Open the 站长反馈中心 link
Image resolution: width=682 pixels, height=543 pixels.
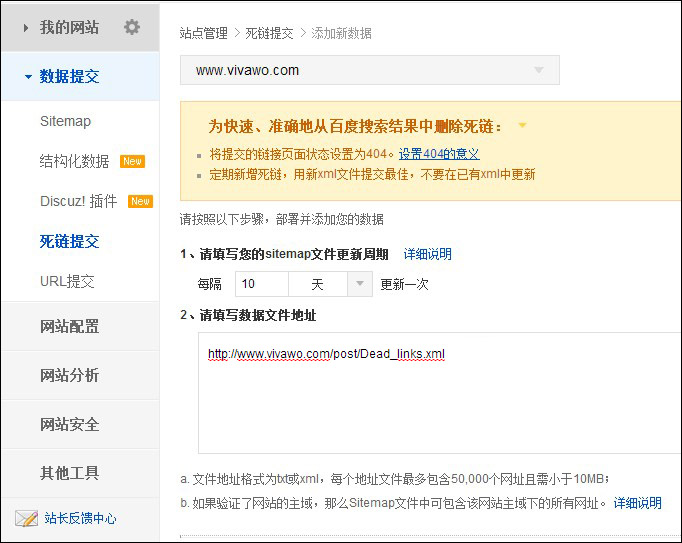[80, 518]
